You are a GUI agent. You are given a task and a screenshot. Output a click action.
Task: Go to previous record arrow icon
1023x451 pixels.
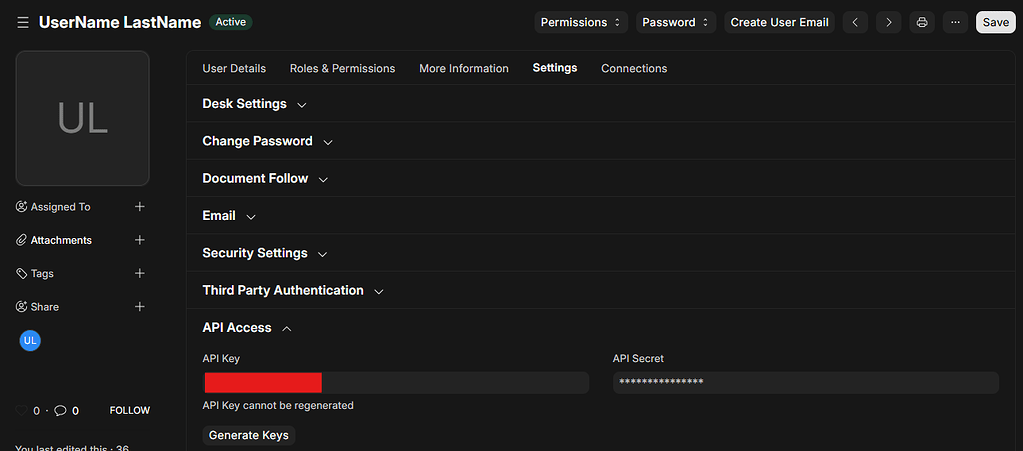[x=854, y=22]
